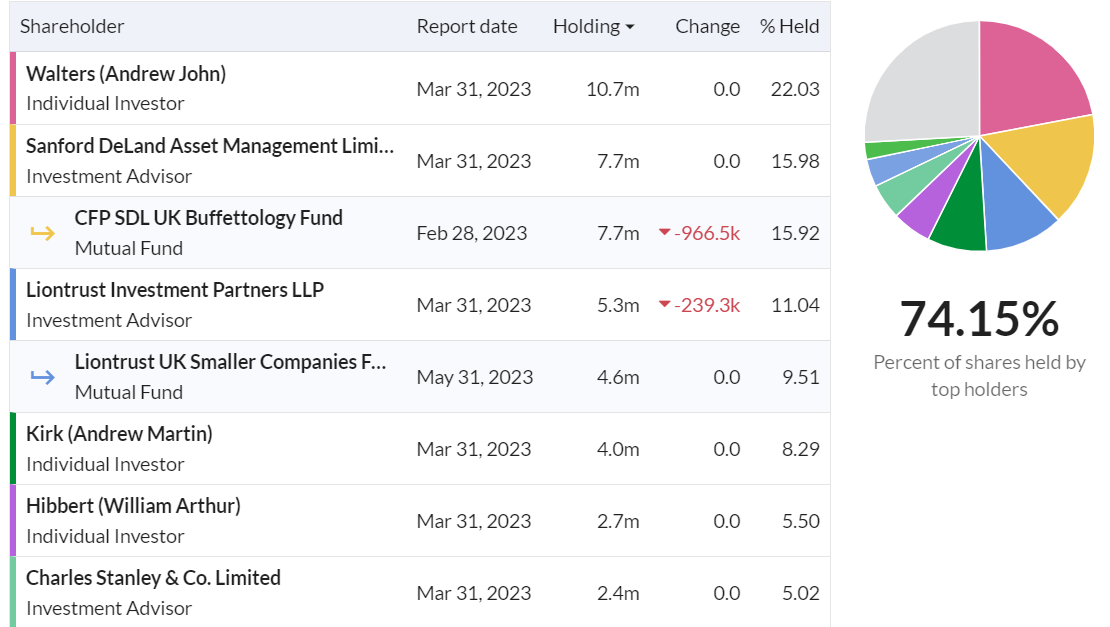The image size is (1110, 627).
Task: Click the 4.6m holding value
Action: pyautogui.click(x=618, y=377)
